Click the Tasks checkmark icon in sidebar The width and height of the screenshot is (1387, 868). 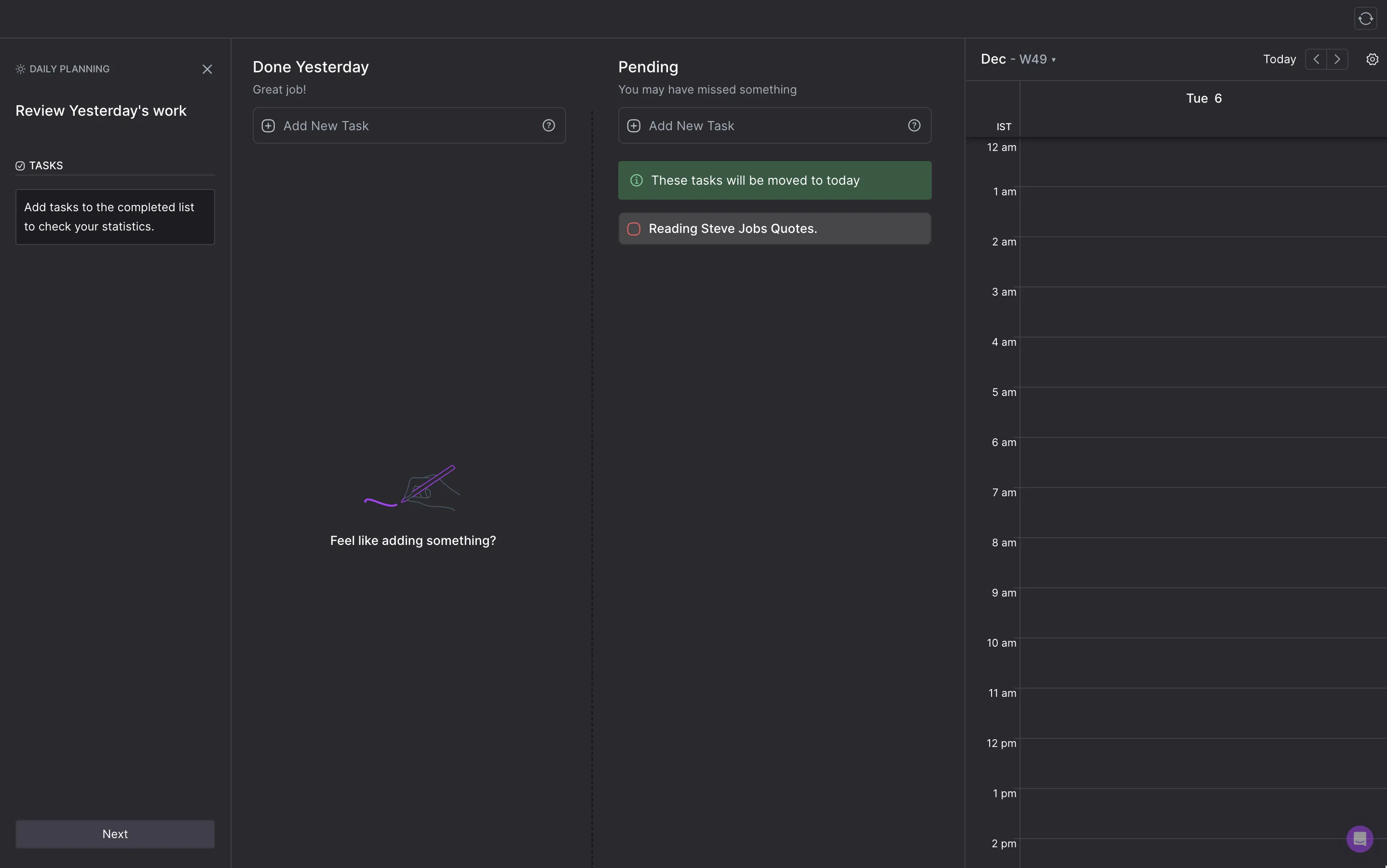click(20, 166)
